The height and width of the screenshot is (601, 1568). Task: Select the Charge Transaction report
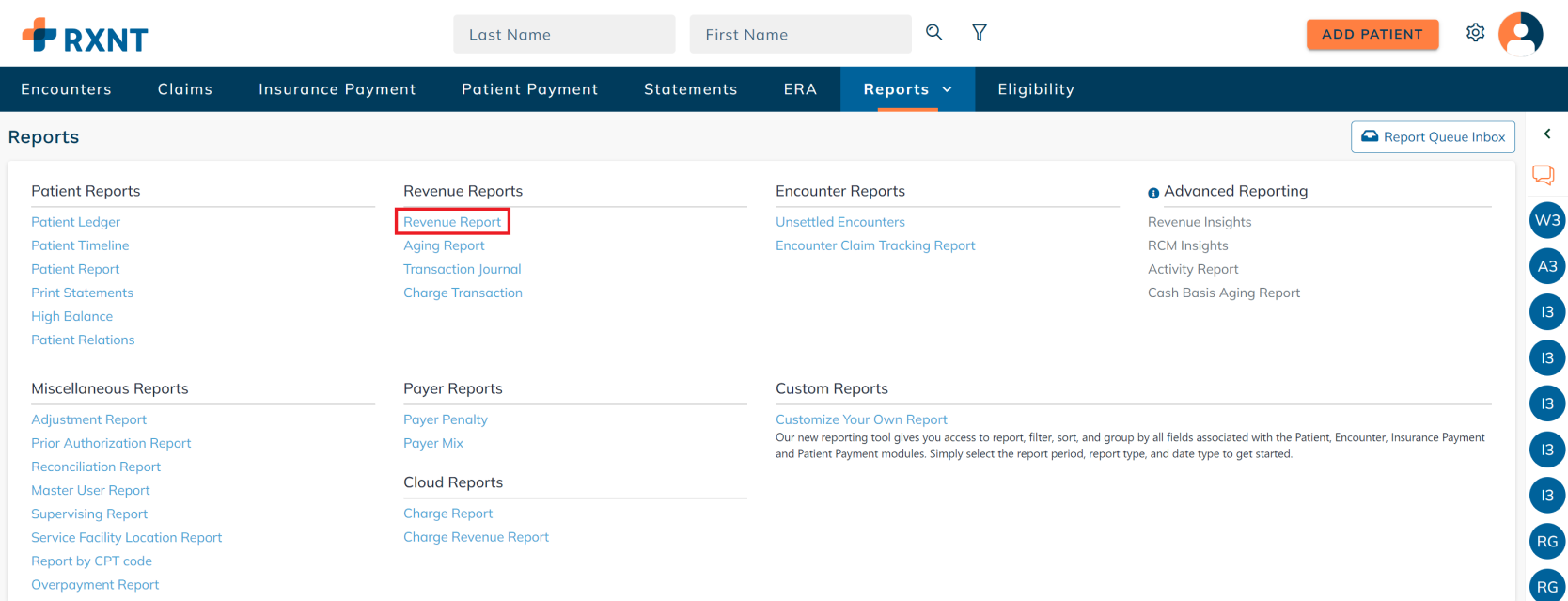point(463,293)
